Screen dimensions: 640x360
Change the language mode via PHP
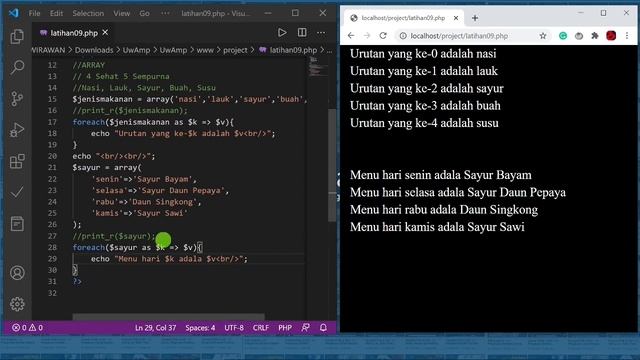point(285,328)
